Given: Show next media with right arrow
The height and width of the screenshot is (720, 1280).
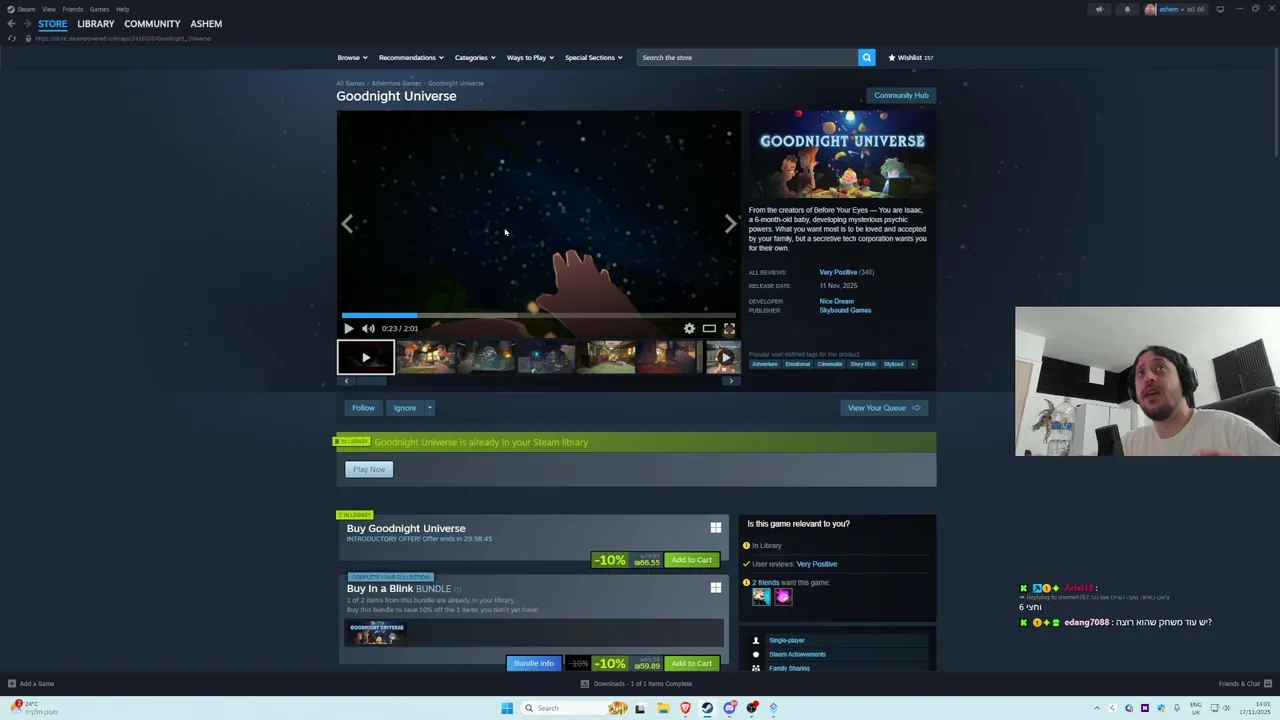Looking at the screenshot, I should click(x=730, y=223).
